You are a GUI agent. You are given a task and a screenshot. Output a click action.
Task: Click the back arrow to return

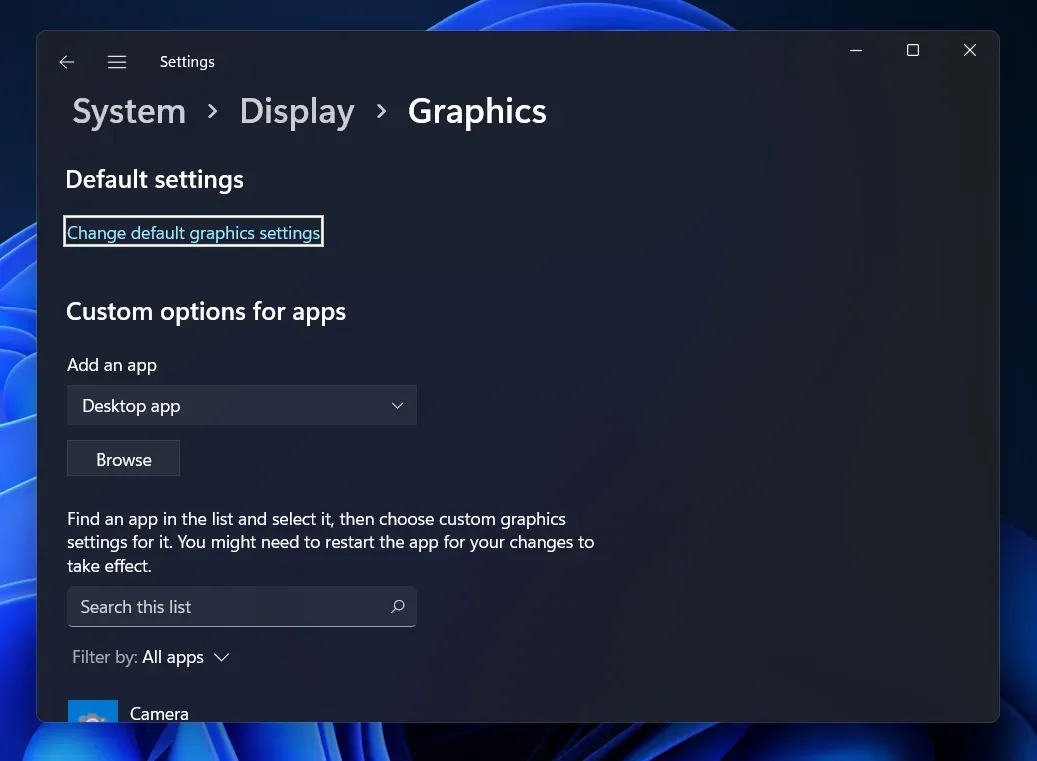pyautogui.click(x=66, y=61)
